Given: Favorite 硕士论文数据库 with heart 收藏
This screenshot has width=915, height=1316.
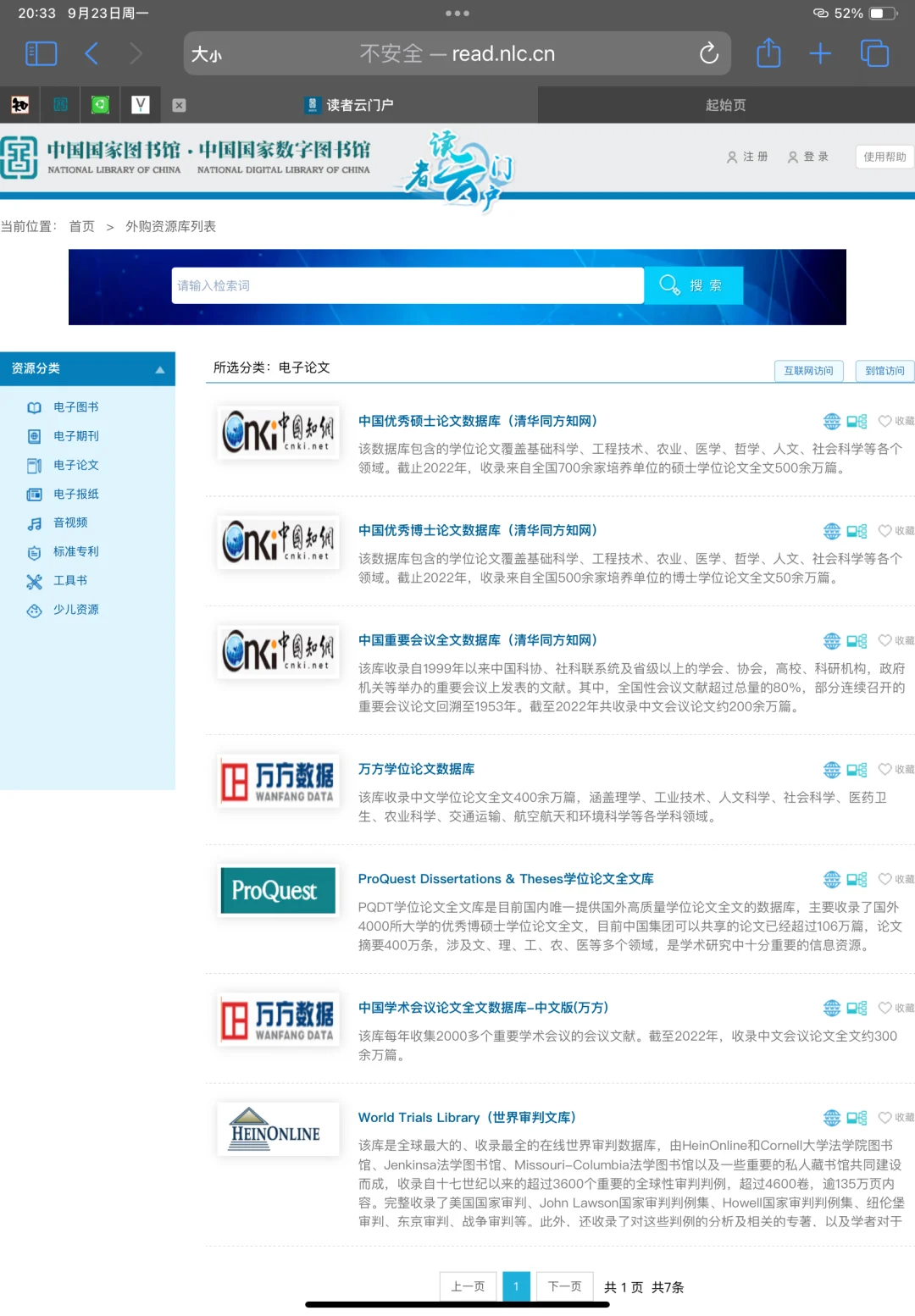Looking at the screenshot, I should [x=896, y=421].
